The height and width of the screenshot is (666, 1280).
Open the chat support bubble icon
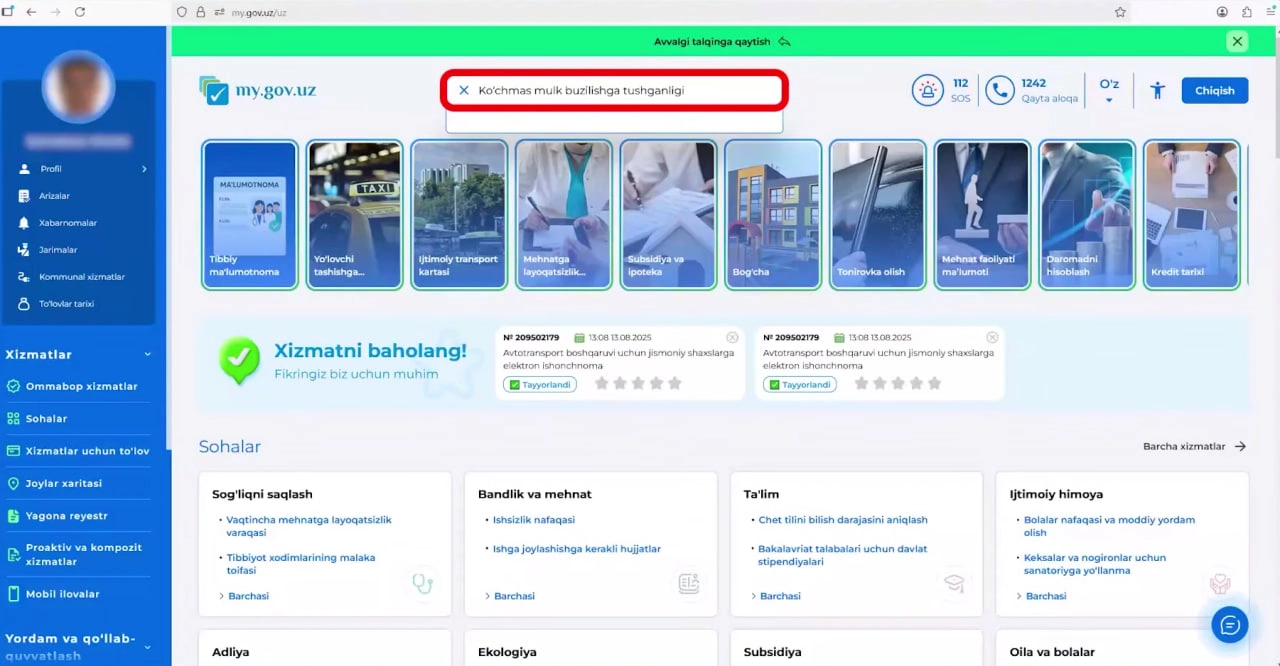[1229, 625]
